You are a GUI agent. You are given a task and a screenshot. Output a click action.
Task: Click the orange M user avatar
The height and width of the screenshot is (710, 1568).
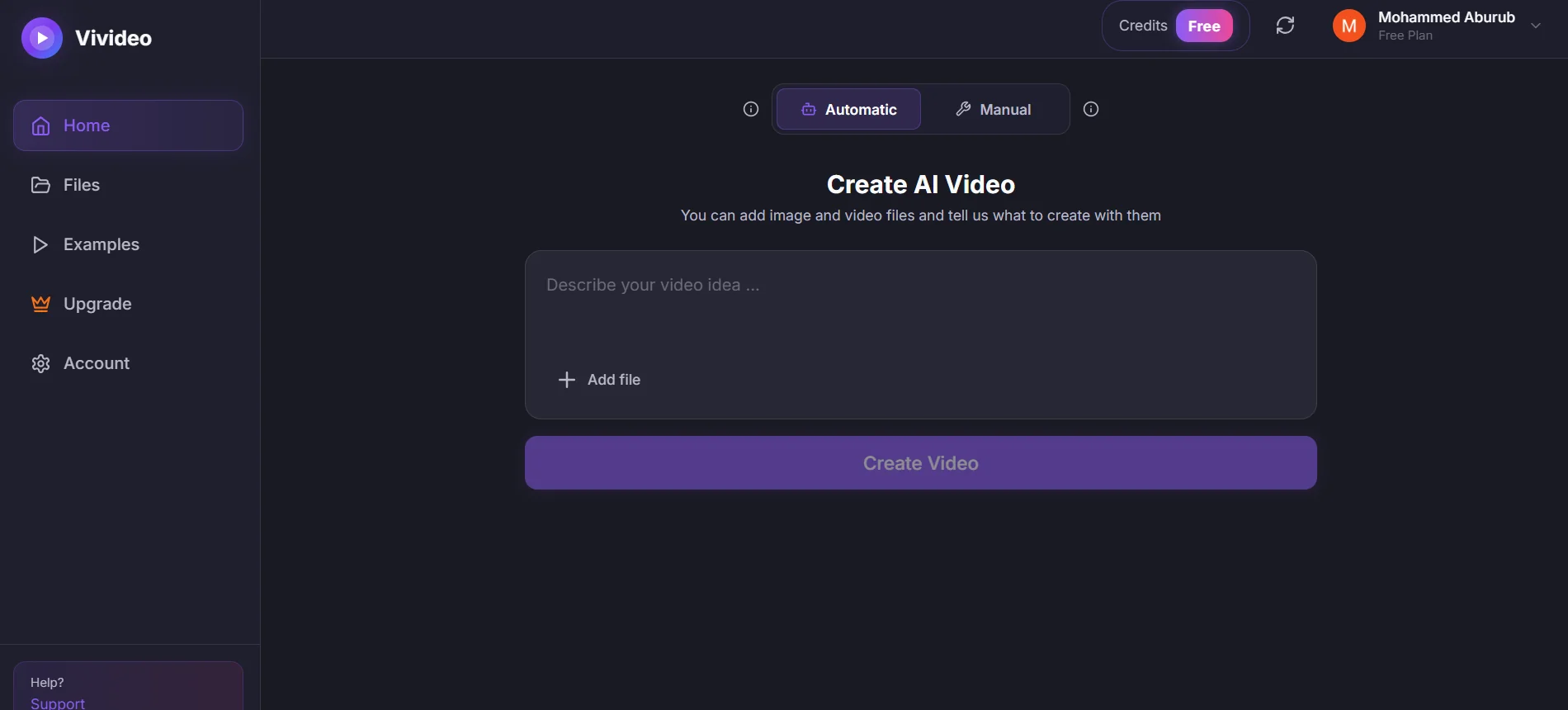[1349, 26]
